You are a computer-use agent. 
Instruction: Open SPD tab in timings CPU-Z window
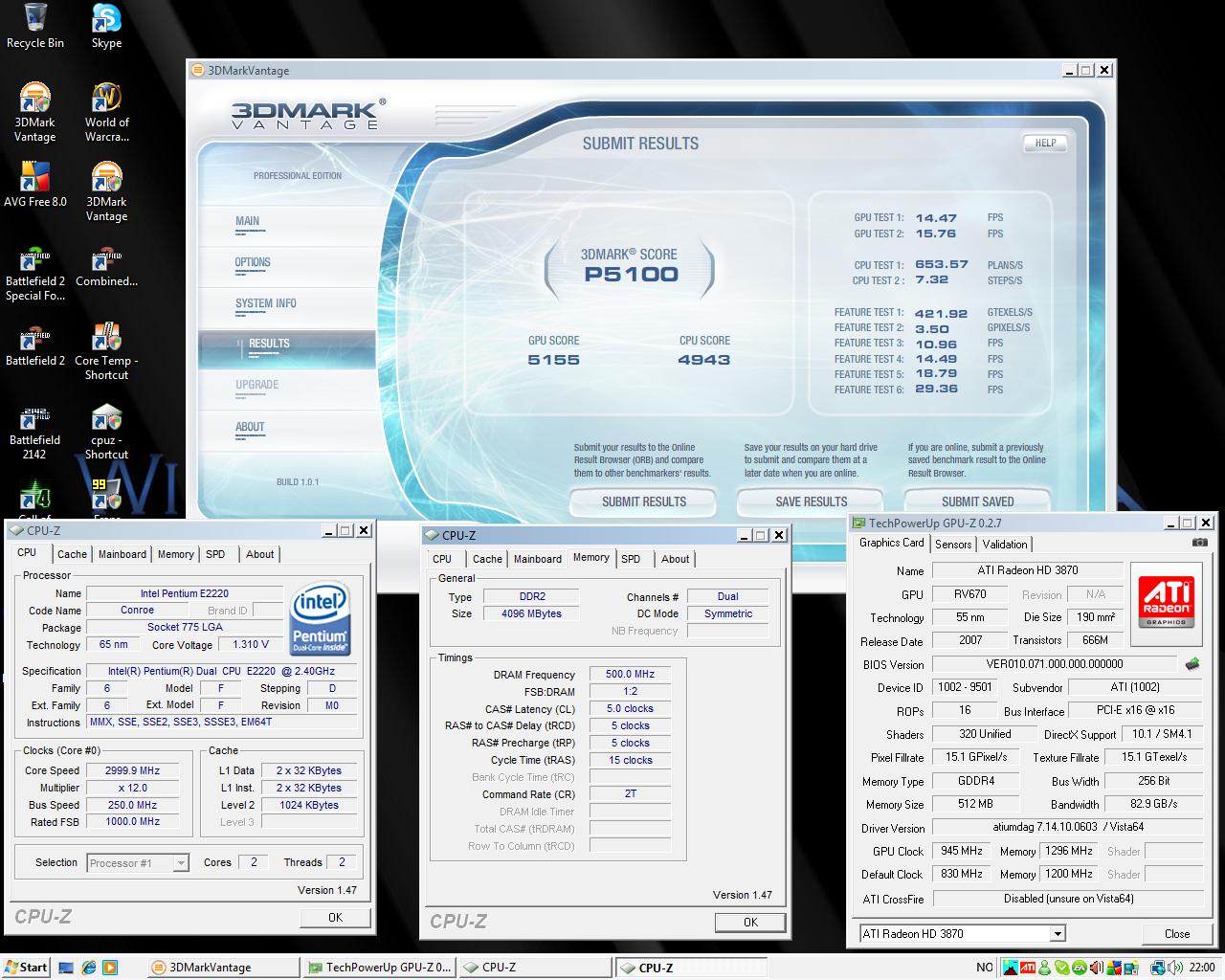[x=631, y=559]
